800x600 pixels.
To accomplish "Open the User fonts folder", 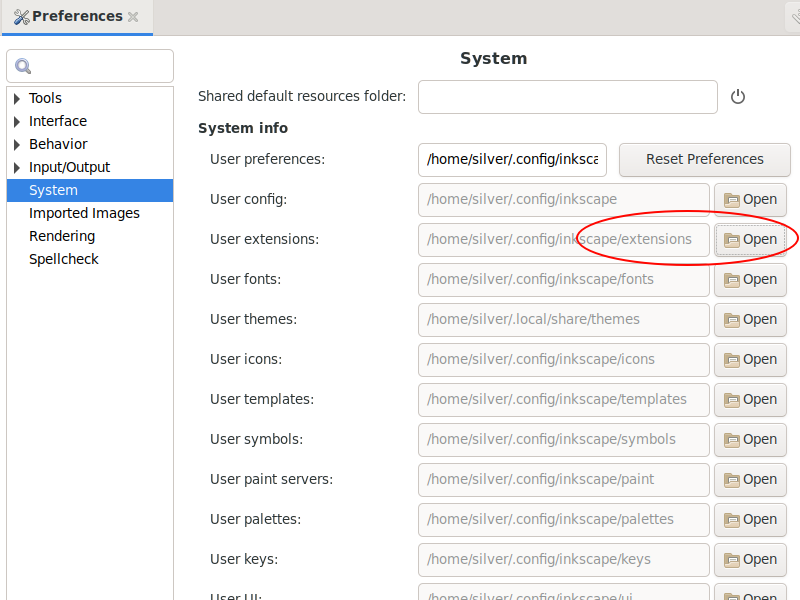I will pyautogui.click(x=750, y=280).
